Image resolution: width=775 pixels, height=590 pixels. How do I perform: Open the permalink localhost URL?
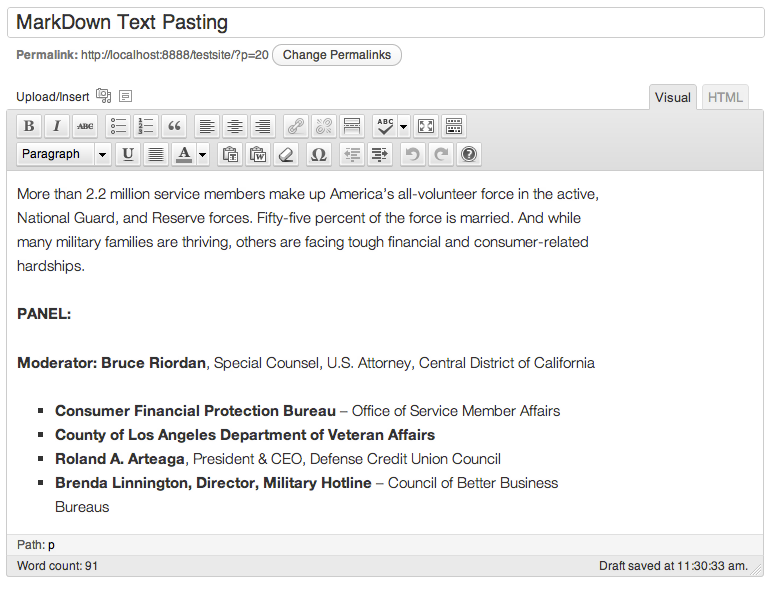point(175,55)
